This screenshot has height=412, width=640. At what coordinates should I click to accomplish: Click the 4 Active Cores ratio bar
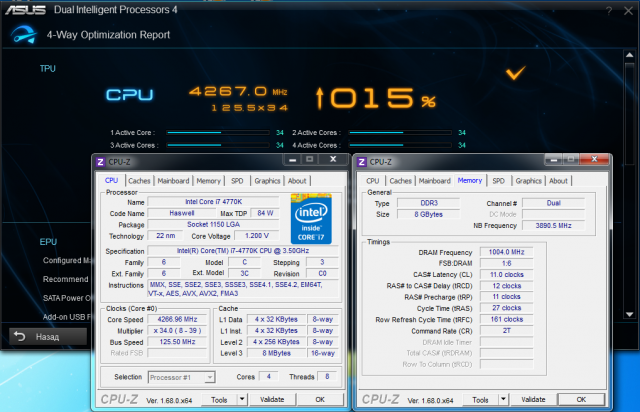[400, 145]
